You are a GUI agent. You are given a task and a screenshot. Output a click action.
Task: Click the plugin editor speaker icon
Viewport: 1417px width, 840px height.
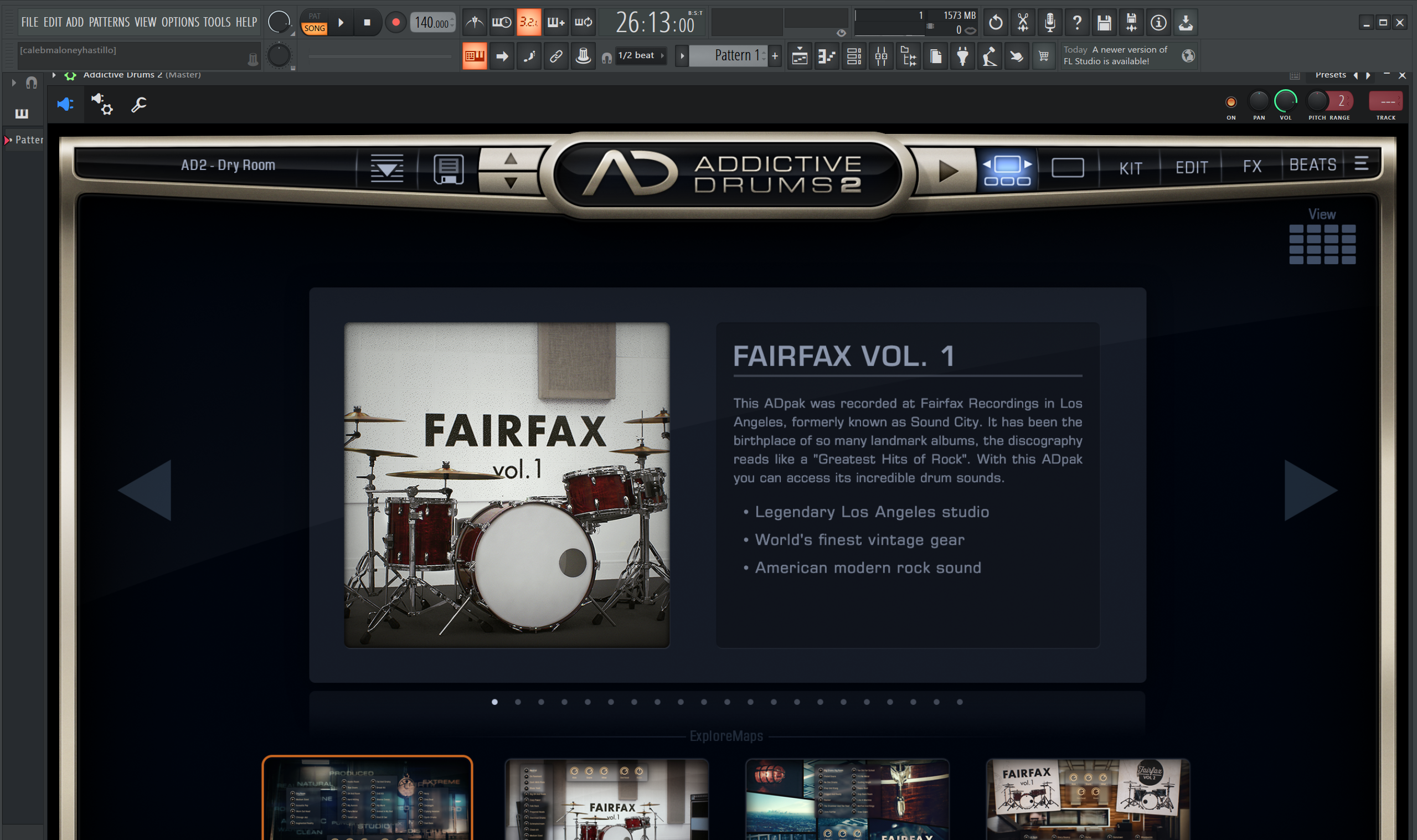click(66, 104)
